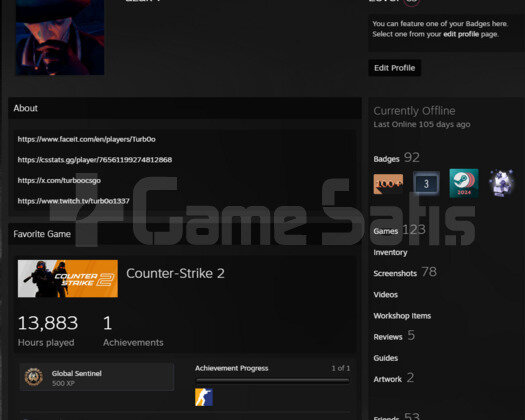The width and height of the screenshot is (525, 420).
Task: Click the years of service 3 badge
Action: [x=426, y=184]
